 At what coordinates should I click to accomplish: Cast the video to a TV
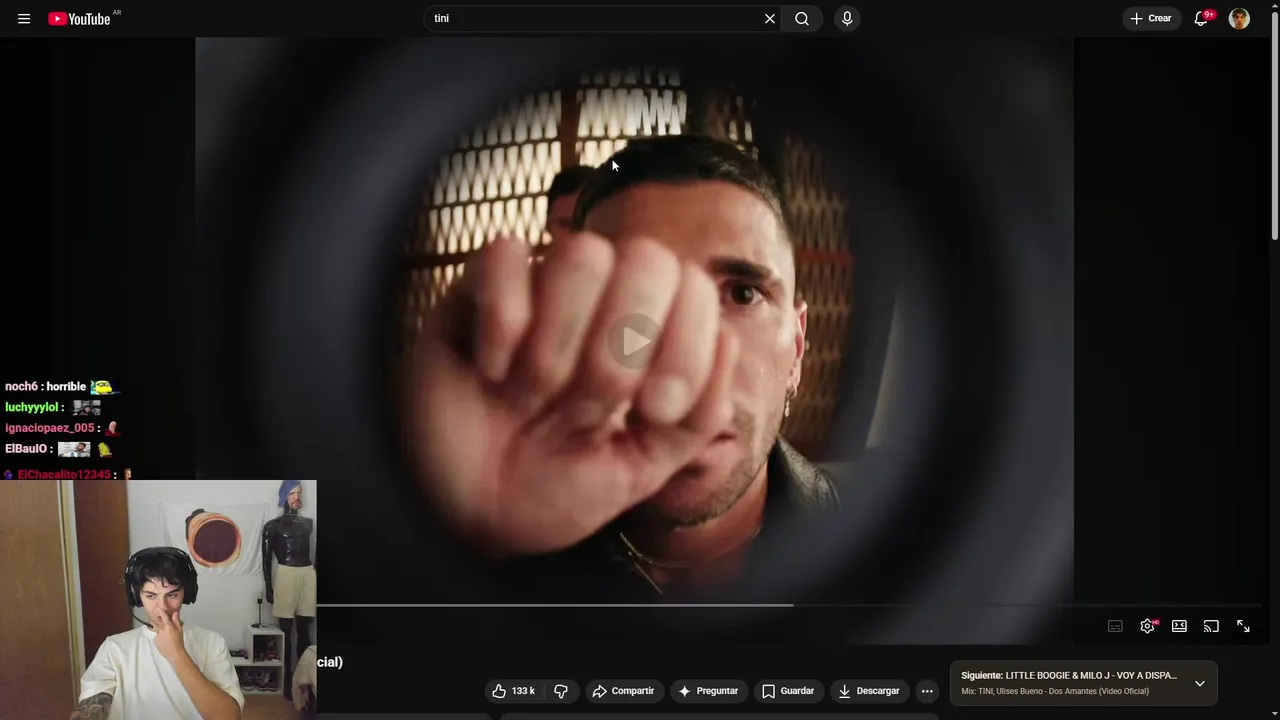pyautogui.click(x=1211, y=626)
